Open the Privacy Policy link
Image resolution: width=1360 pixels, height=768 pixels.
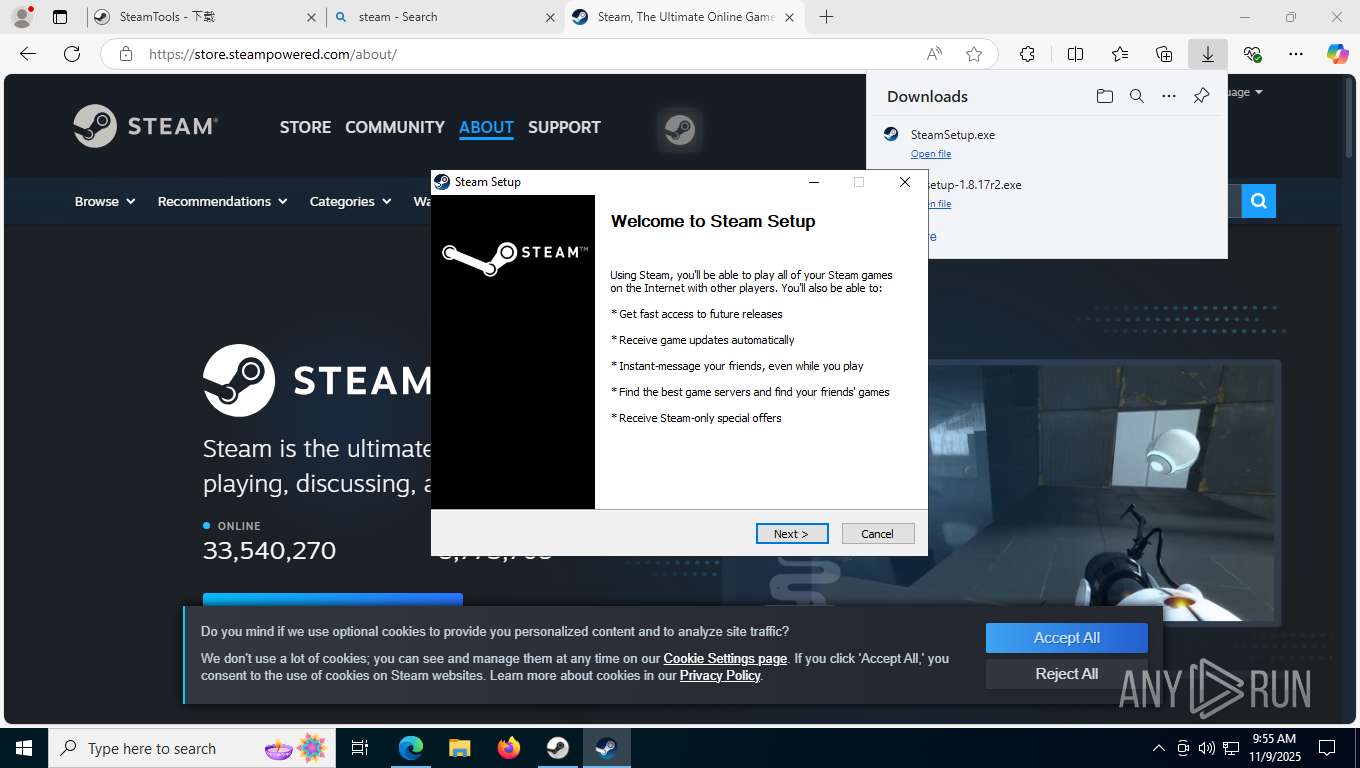click(x=720, y=675)
